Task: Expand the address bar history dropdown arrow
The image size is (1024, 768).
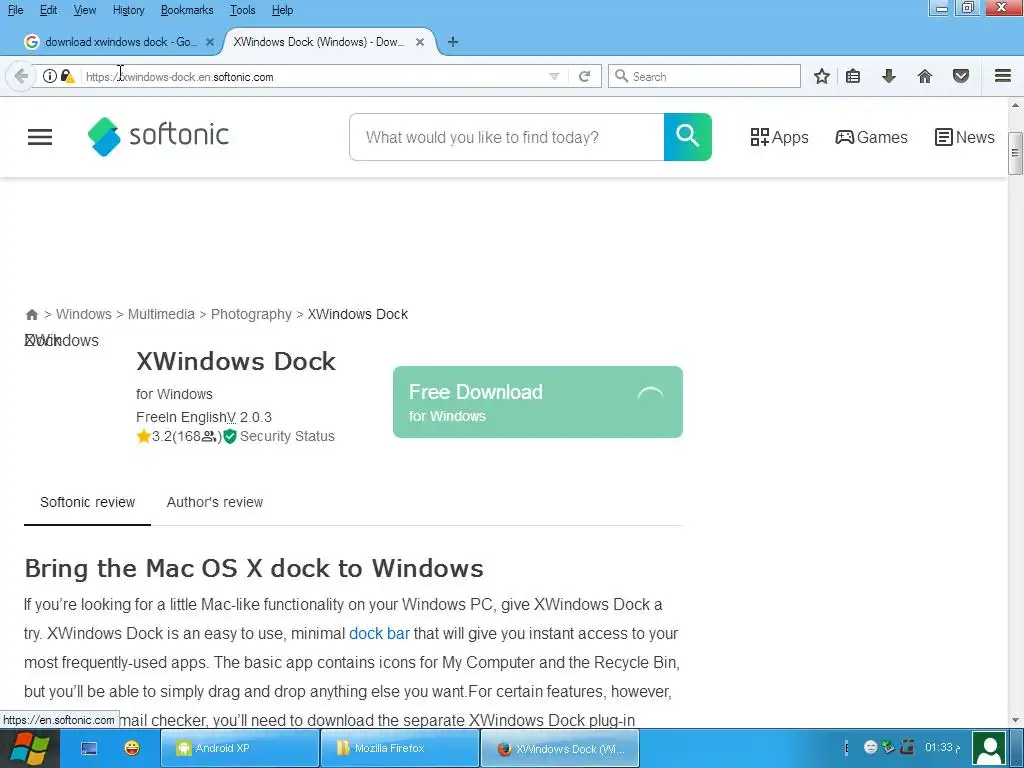Action: [554, 76]
